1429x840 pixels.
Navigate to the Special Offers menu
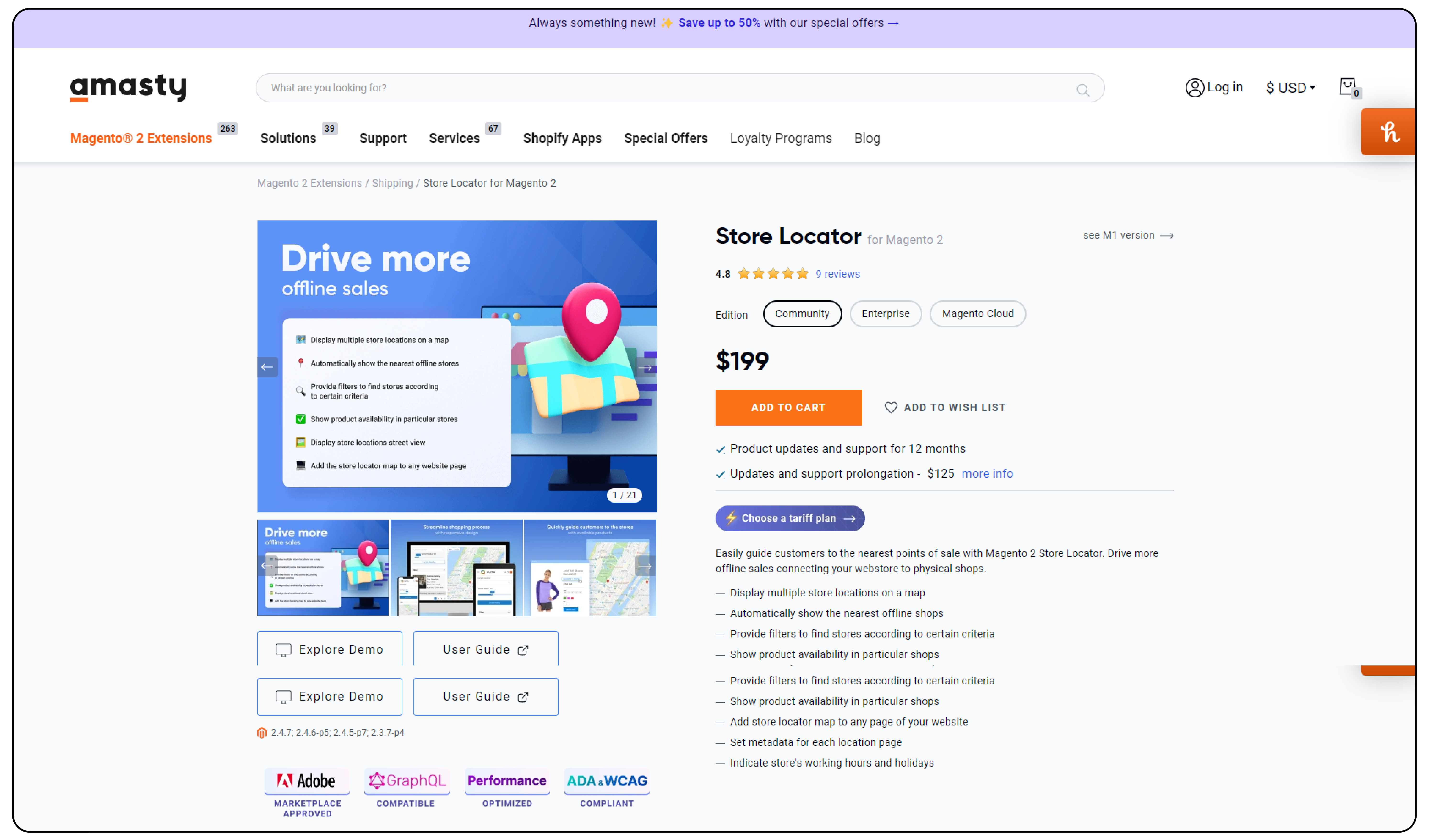(666, 138)
